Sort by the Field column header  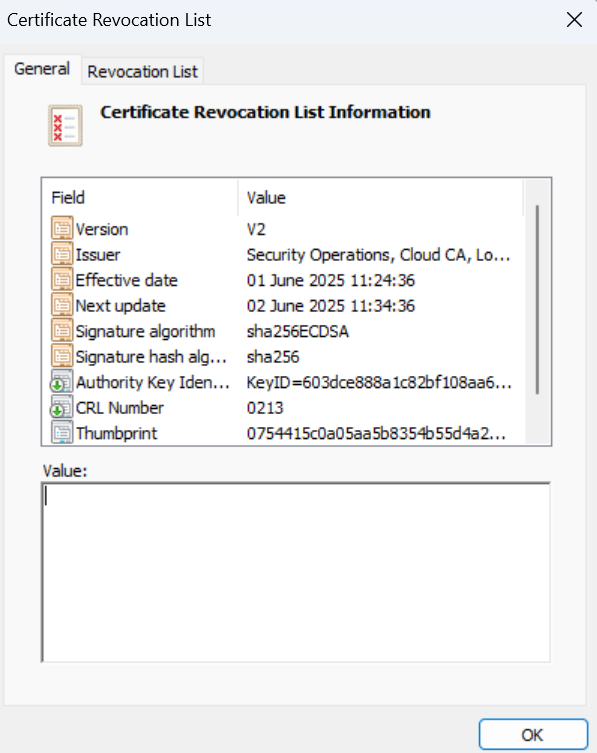pyautogui.click(x=140, y=197)
